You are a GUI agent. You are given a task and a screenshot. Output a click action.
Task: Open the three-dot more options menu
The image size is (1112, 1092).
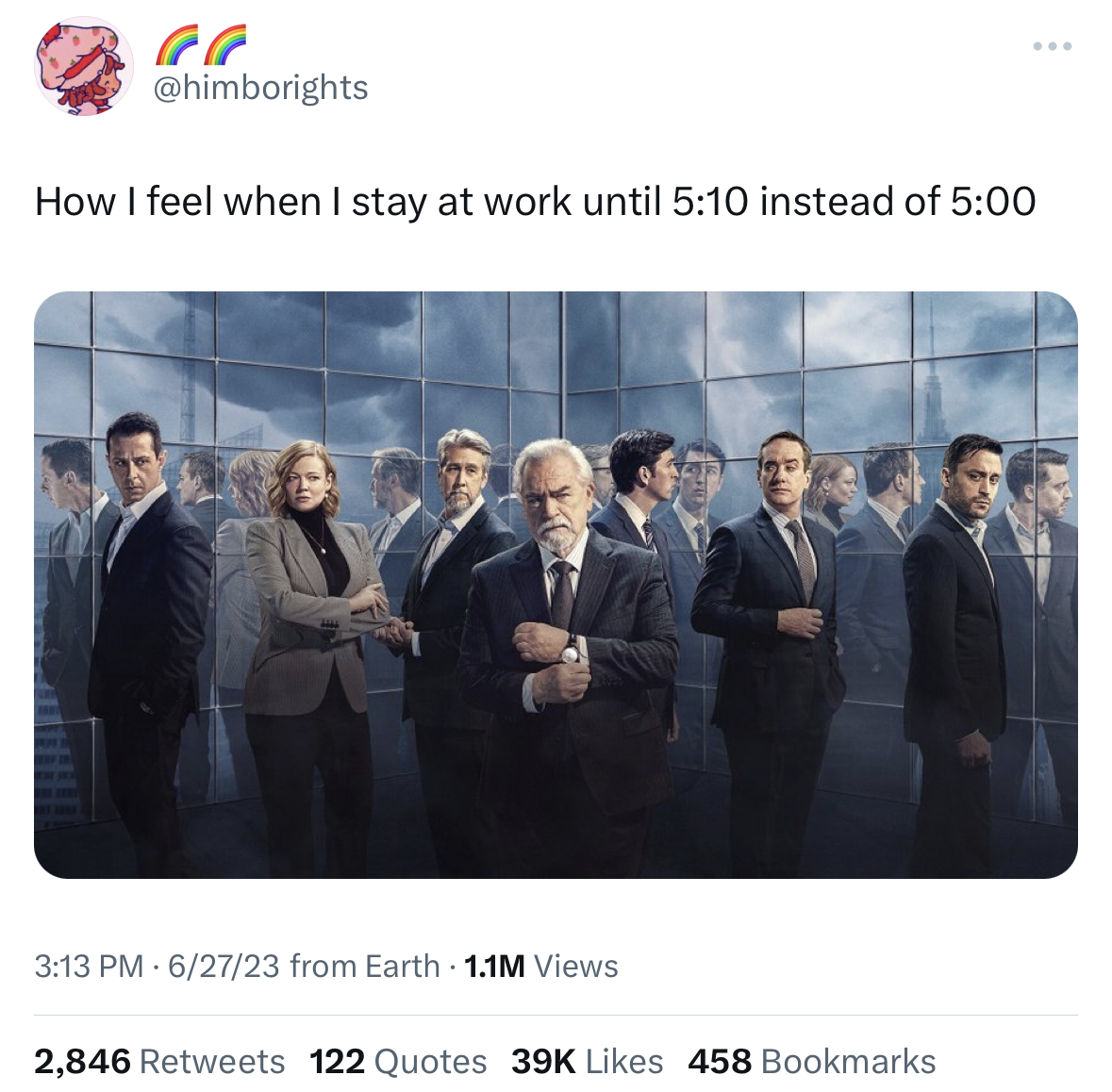pos(1053,46)
